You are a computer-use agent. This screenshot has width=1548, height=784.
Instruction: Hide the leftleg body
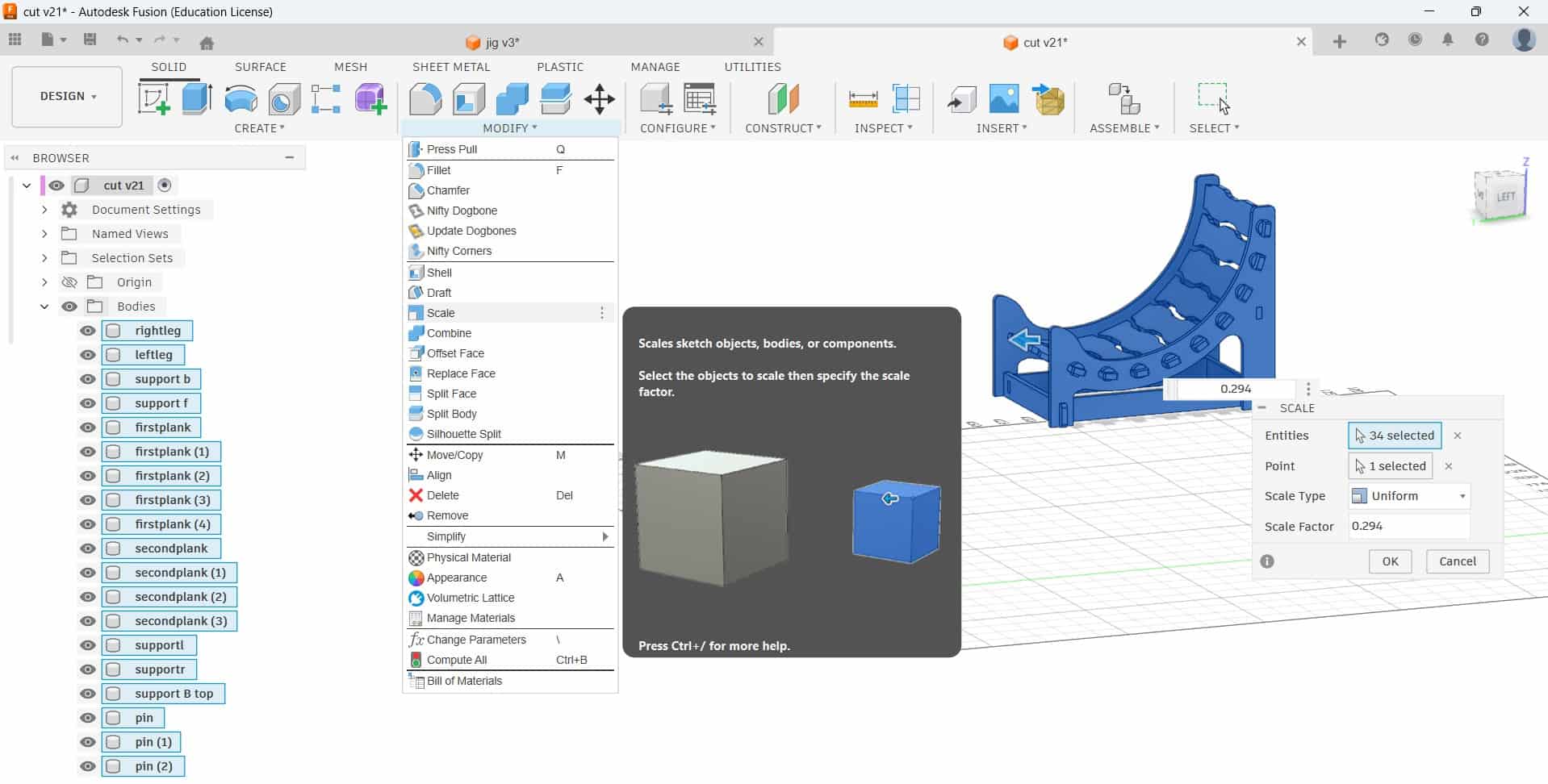point(87,355)
